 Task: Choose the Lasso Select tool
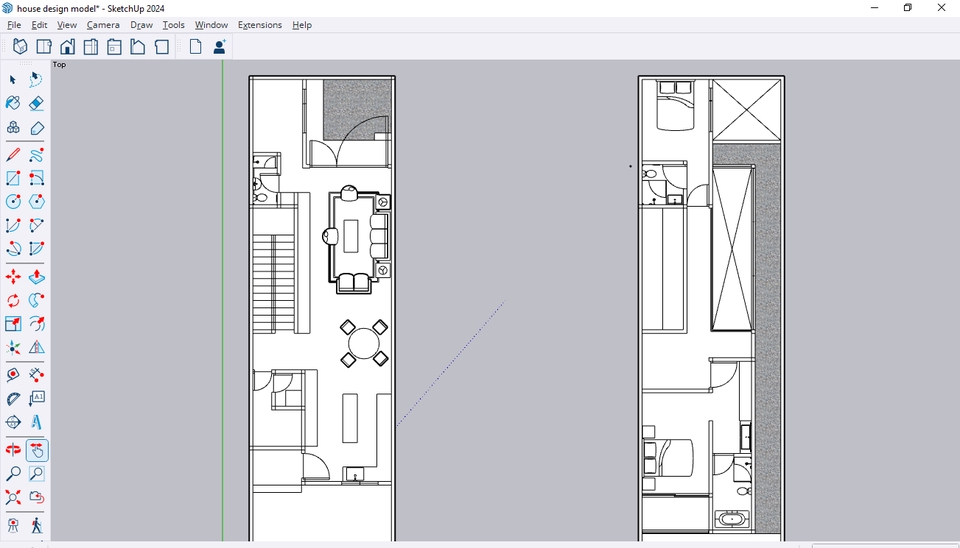click(36, 80)
